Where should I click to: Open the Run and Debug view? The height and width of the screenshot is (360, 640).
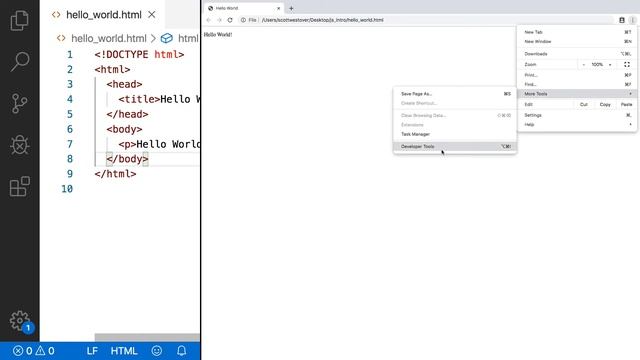point(20,145)
